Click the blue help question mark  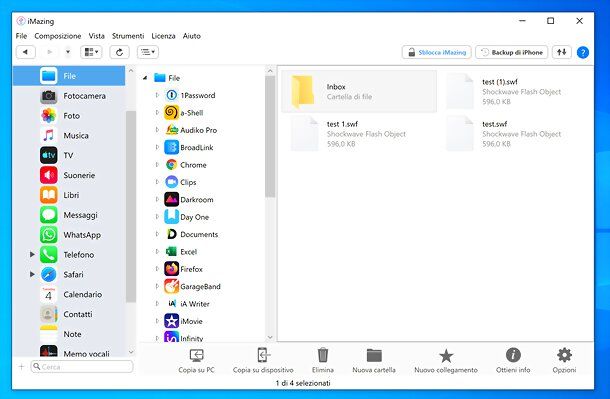click(x=582, y=52)
